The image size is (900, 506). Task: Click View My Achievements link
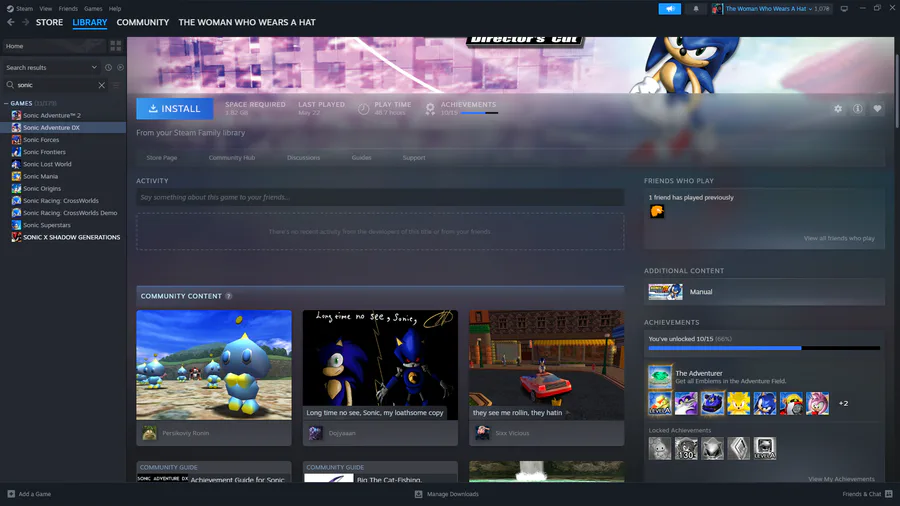841,479
